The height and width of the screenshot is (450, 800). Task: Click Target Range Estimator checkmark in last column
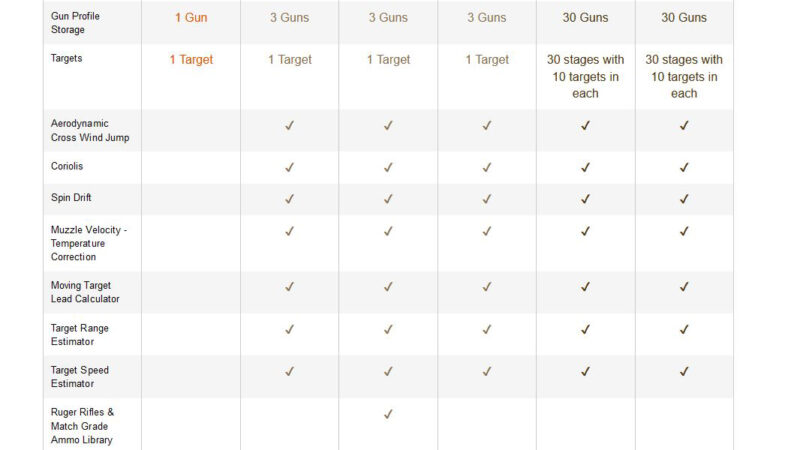[684, 329]
